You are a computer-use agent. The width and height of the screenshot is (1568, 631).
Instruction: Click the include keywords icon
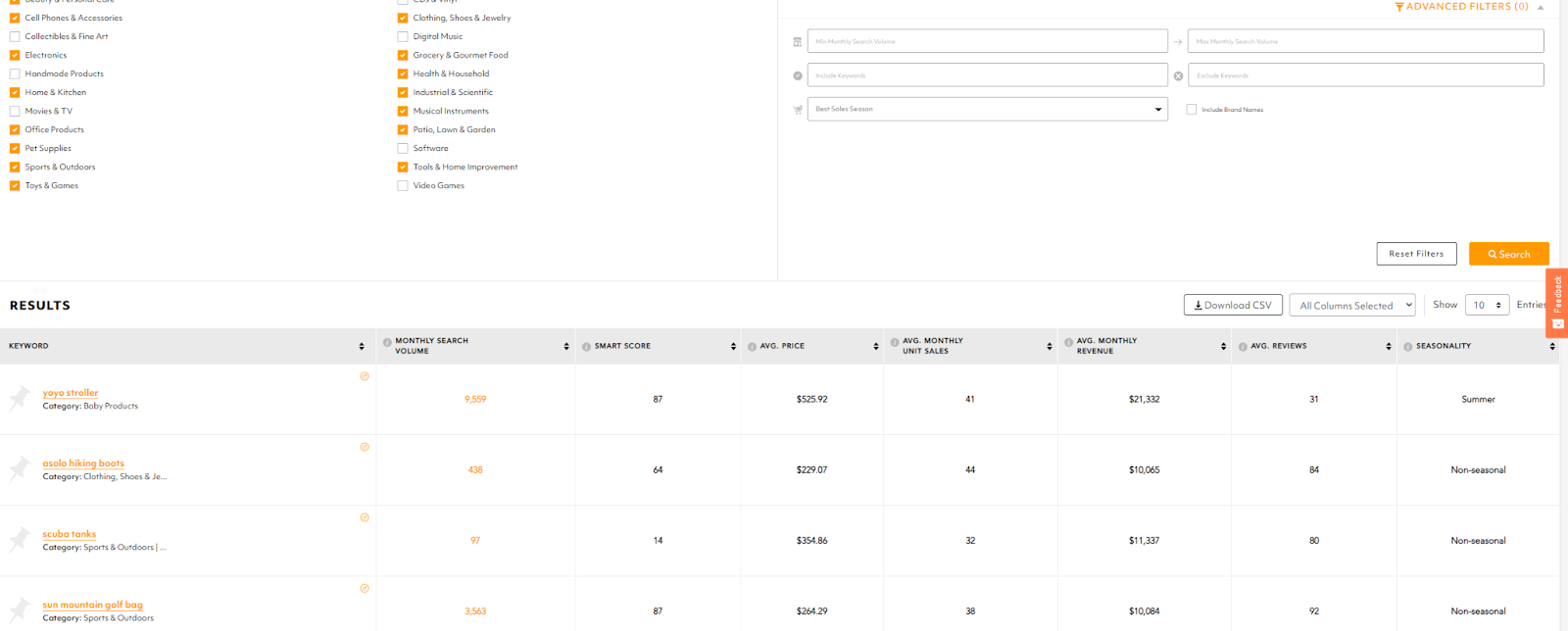(797, 75)
